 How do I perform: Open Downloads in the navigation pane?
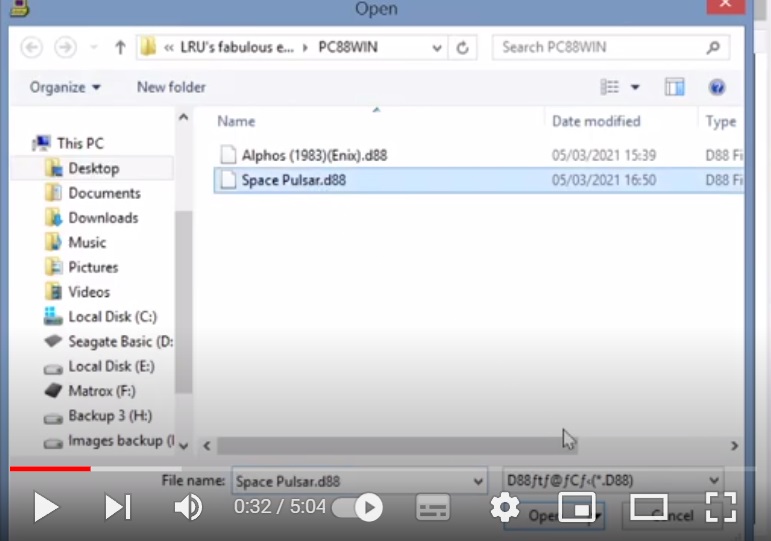[103, 217]
